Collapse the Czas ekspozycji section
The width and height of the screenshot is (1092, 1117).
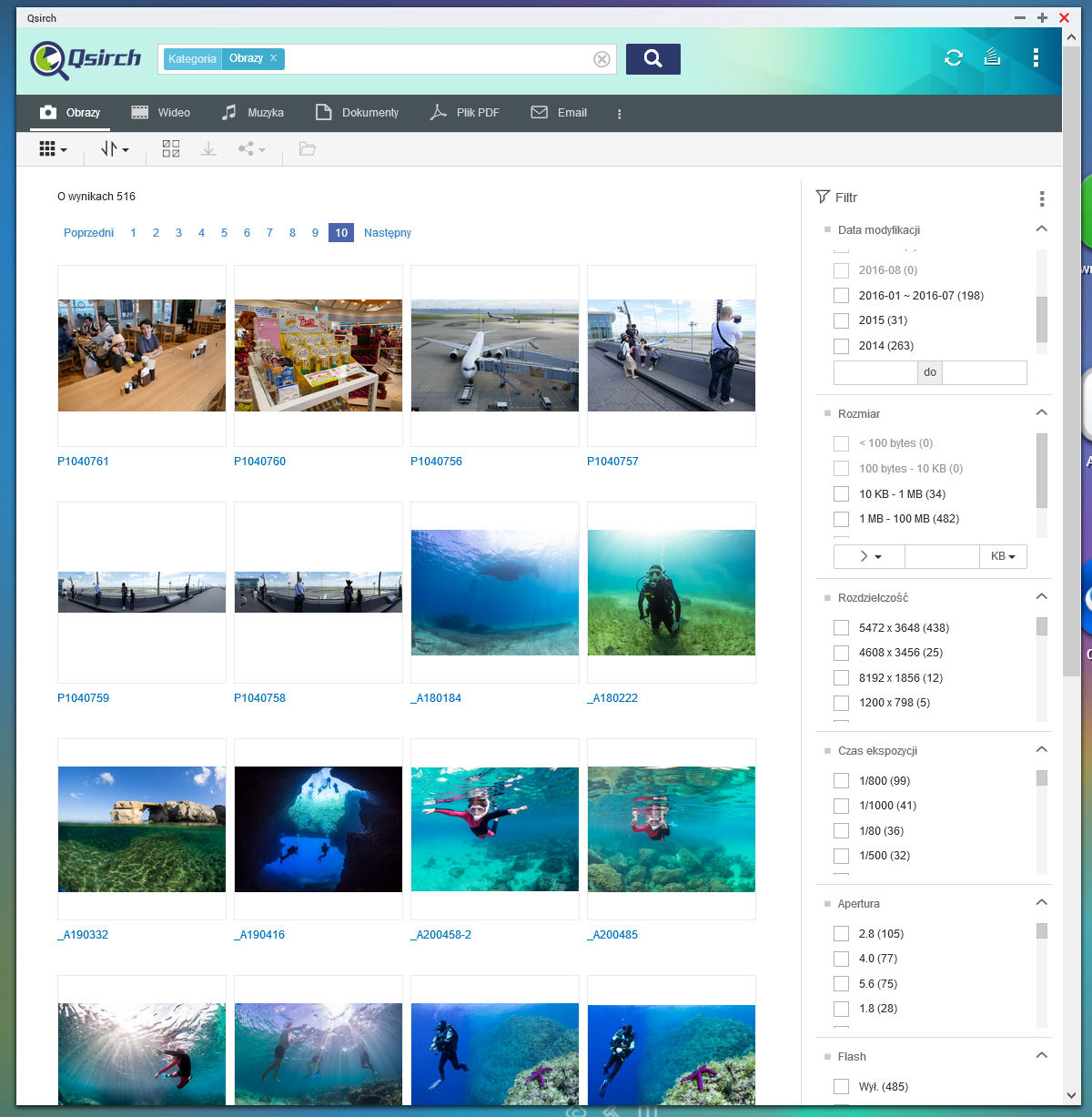tap(1042, 750)
